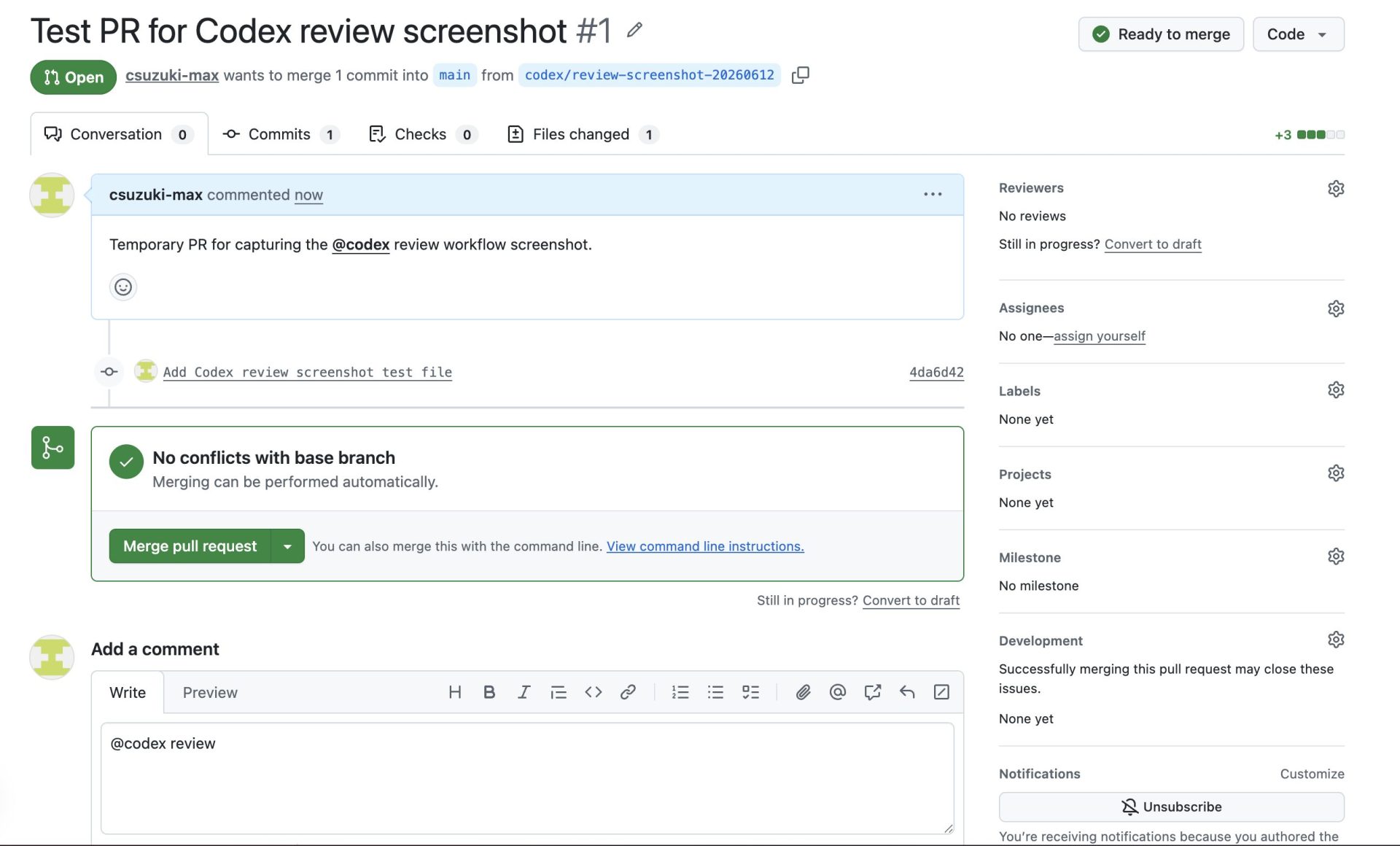Screen dimensions: 1400x846
Task: Open Reviewers settings gear
Action: (x=1335, y=188)
